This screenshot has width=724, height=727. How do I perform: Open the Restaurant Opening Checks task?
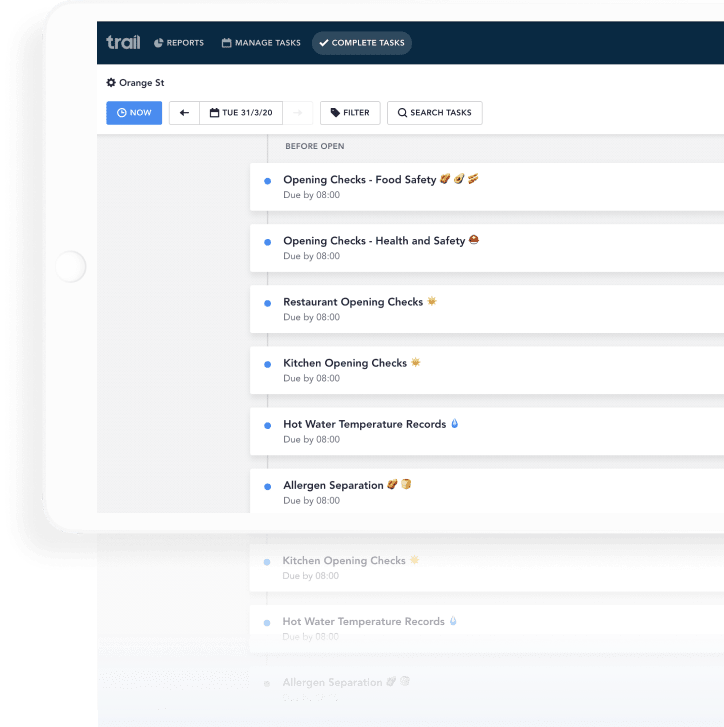point(487,309)
